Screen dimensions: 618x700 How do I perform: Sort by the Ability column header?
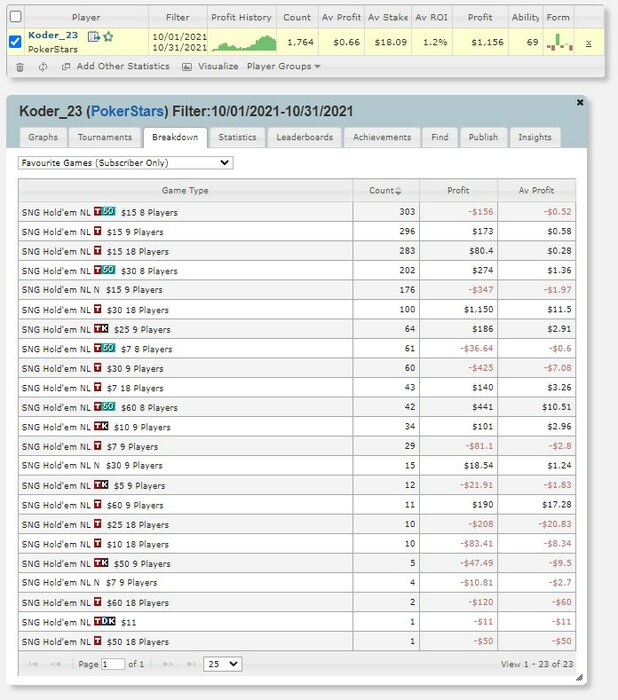pos(526,17)
